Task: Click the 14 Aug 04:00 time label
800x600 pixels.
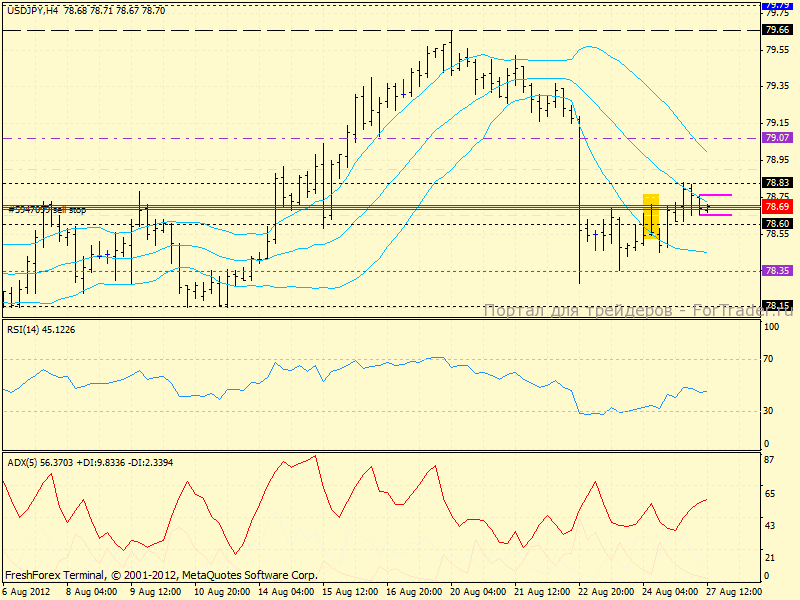Action: (x=286, y=591)
